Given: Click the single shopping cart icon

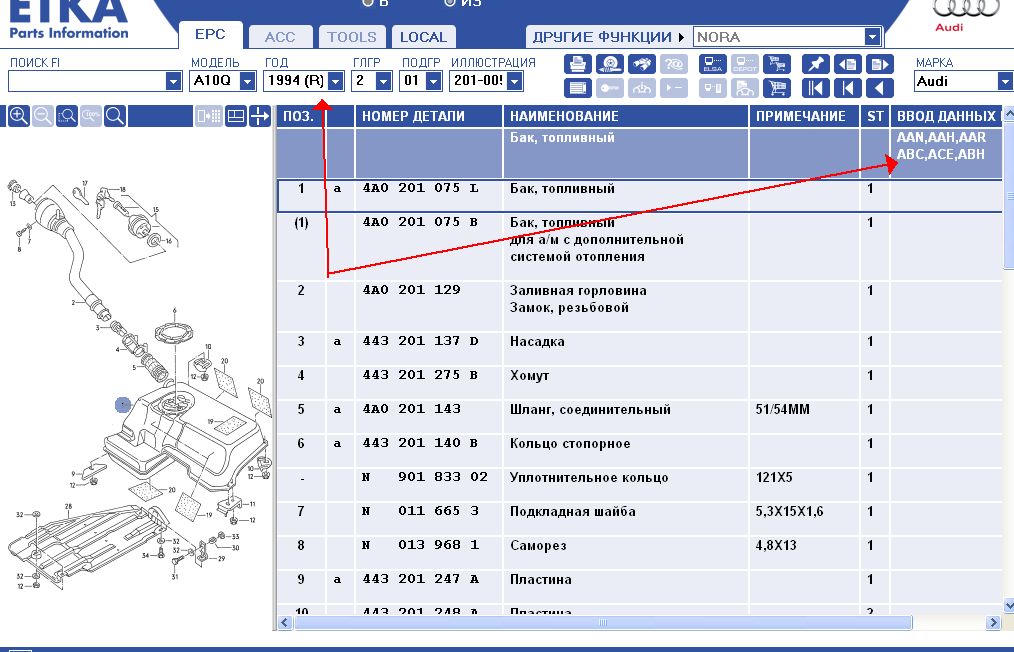Looking at the screenshot, I should [777, 87].
